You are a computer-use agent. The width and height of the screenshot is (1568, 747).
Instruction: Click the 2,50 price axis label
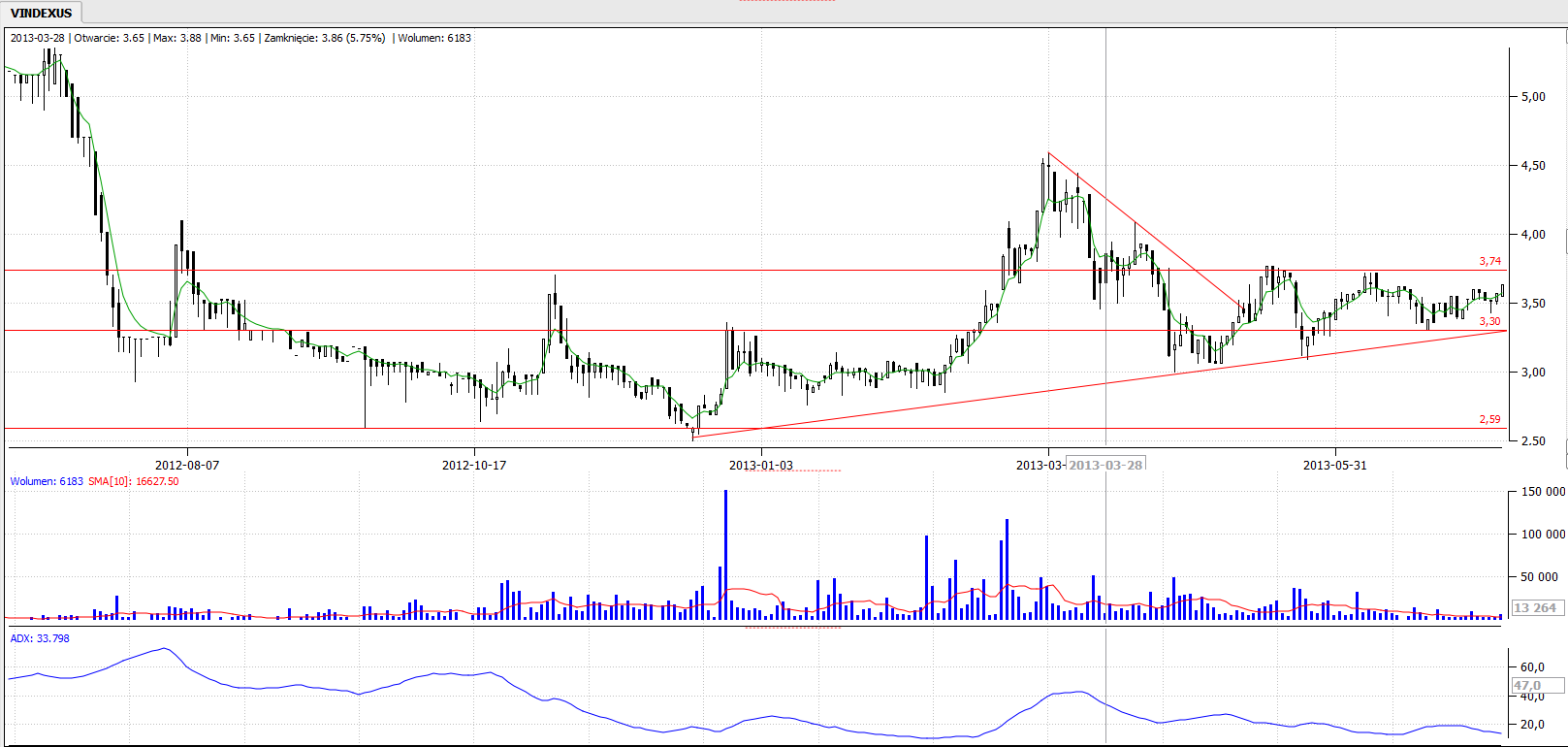tap(1533, 441)
